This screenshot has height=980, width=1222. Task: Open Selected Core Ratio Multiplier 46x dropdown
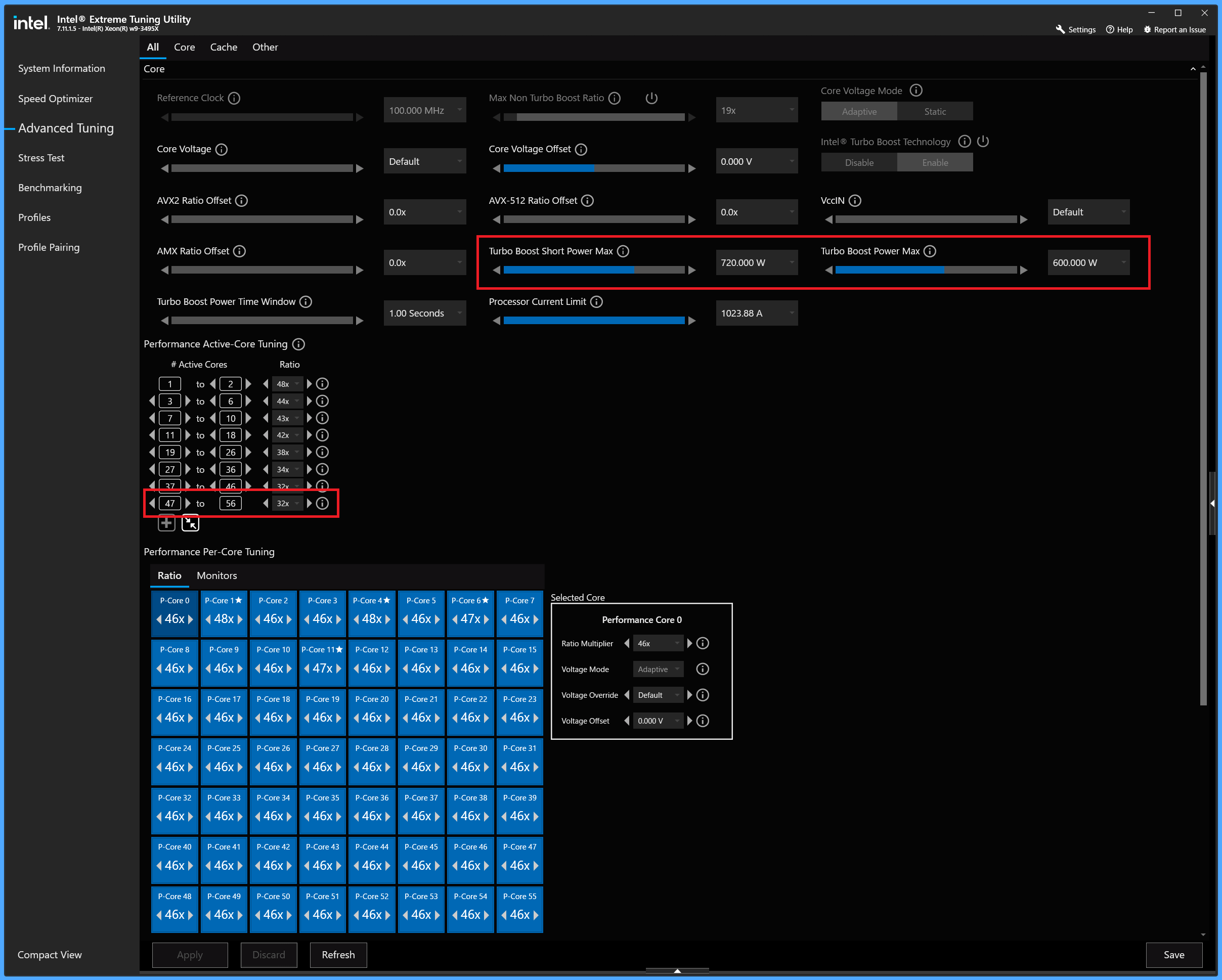(658, 643)
